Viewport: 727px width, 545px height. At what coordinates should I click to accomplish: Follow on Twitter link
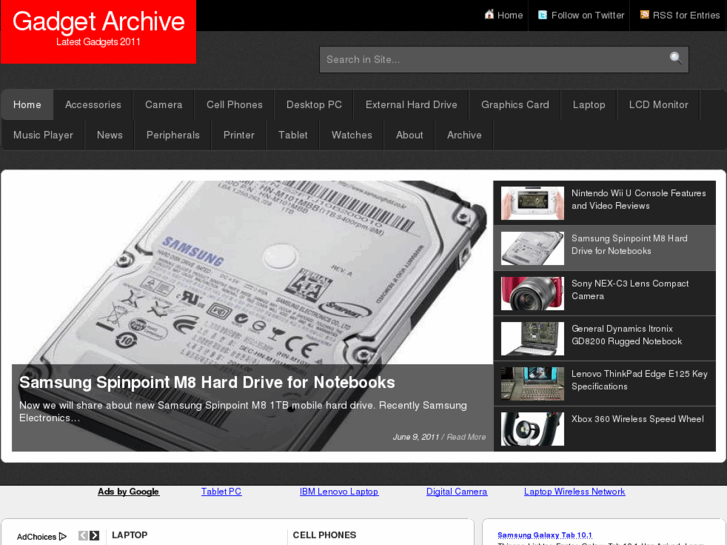[x=587, y=15]
